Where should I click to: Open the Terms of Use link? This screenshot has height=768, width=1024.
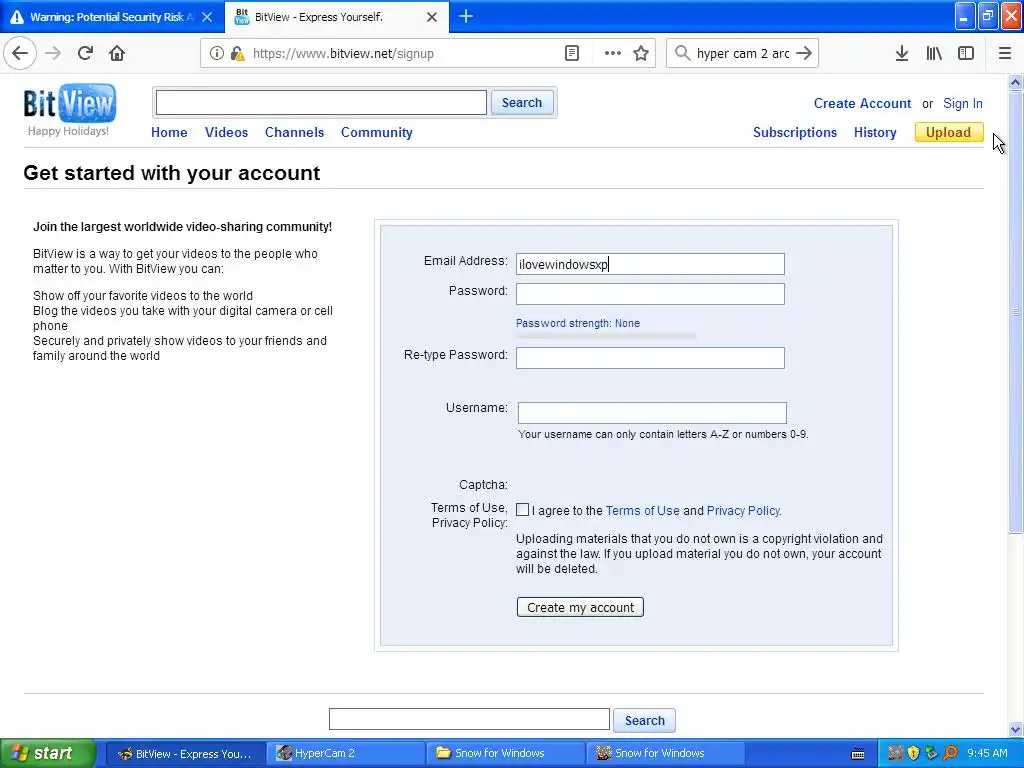pyautogui.click(x=643, y=511)
